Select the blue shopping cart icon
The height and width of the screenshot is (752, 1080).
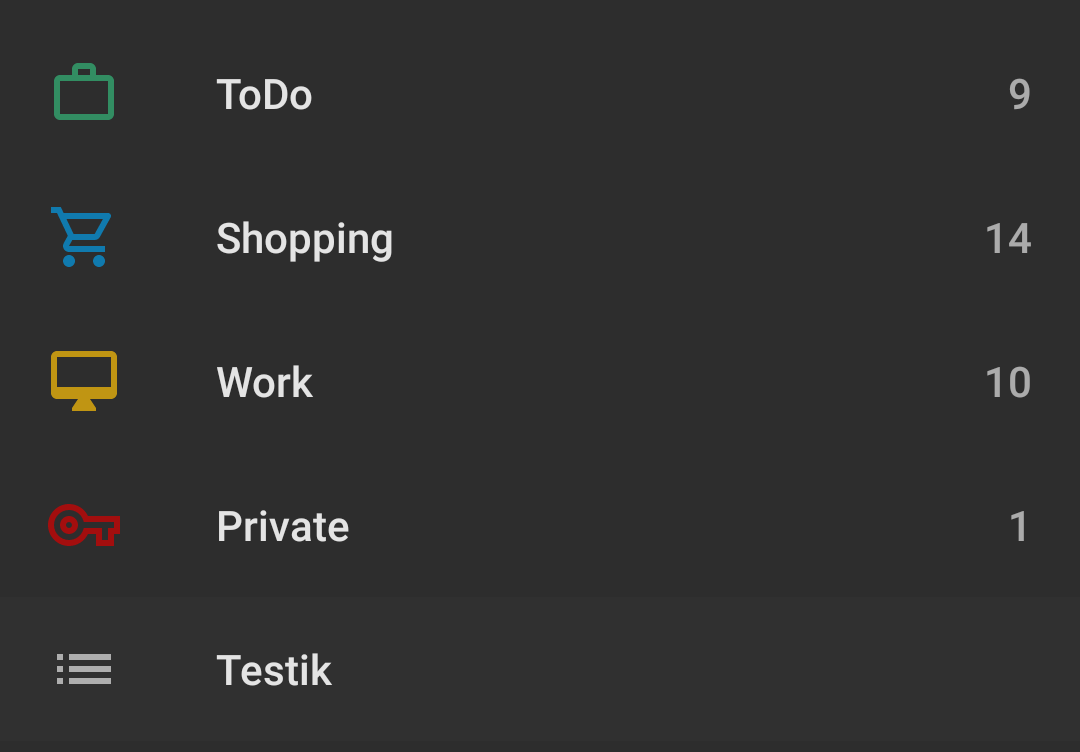pos(82,237)
